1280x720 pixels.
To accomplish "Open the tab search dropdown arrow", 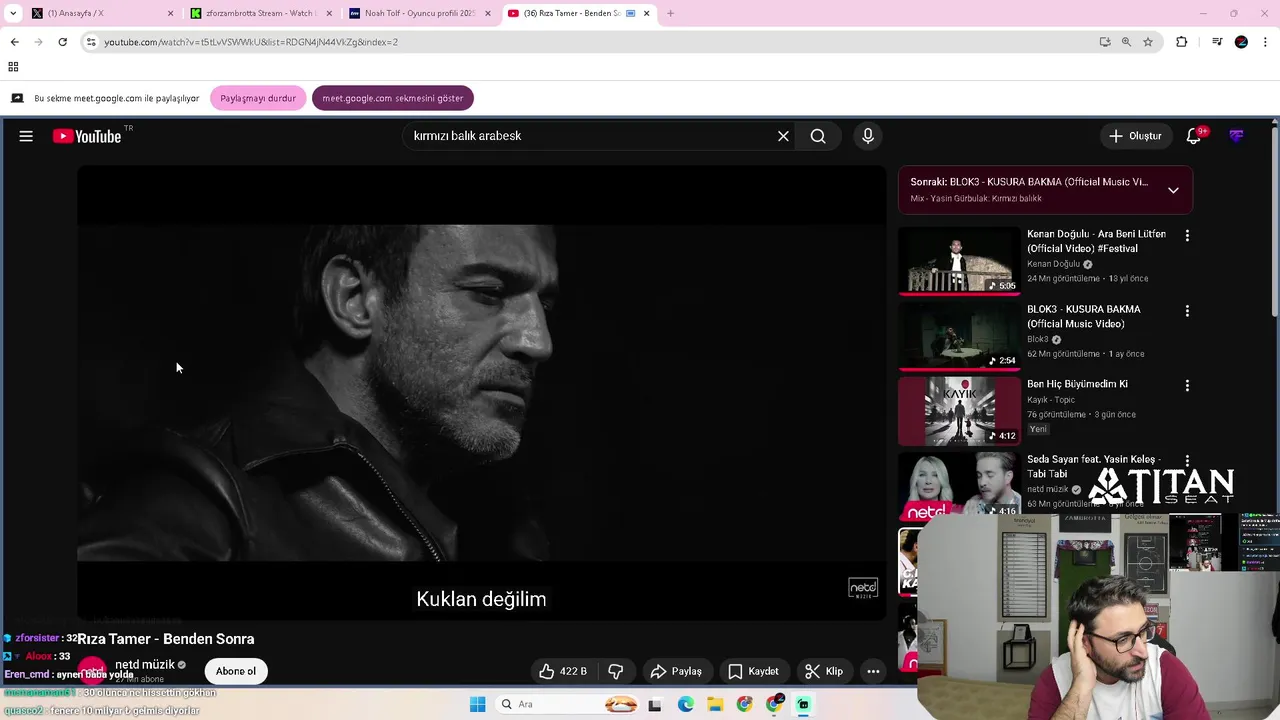I will coord(13,13).
